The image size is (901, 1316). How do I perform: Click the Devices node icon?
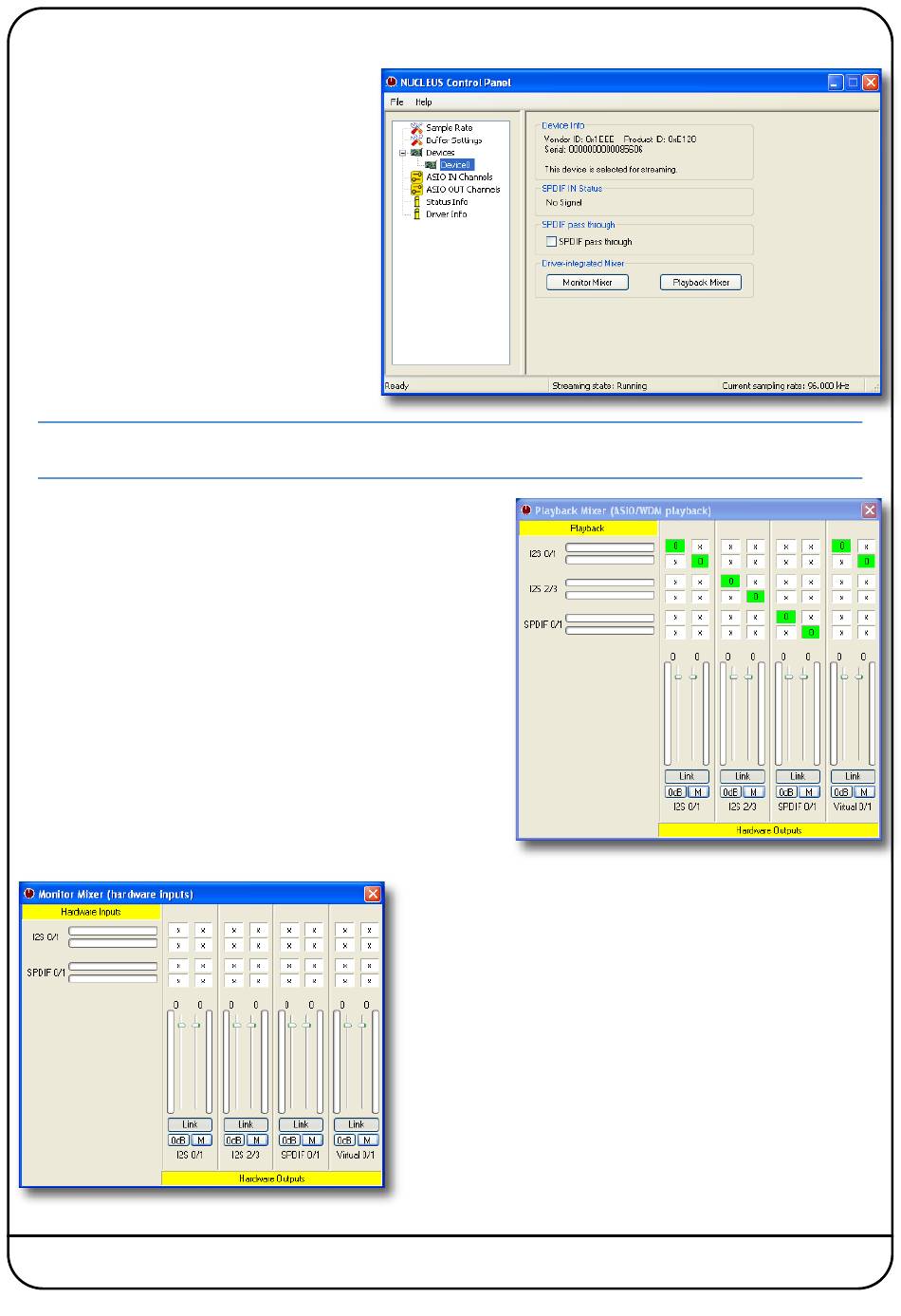[416, 152]
